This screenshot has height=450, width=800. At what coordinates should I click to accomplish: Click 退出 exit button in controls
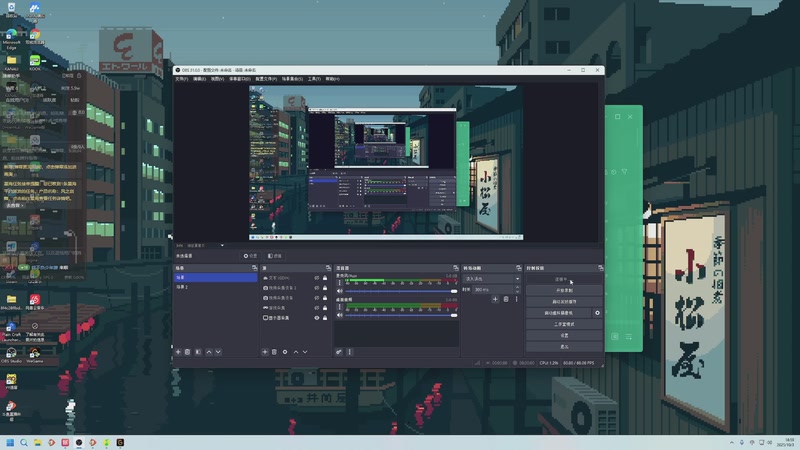point(564,346)
